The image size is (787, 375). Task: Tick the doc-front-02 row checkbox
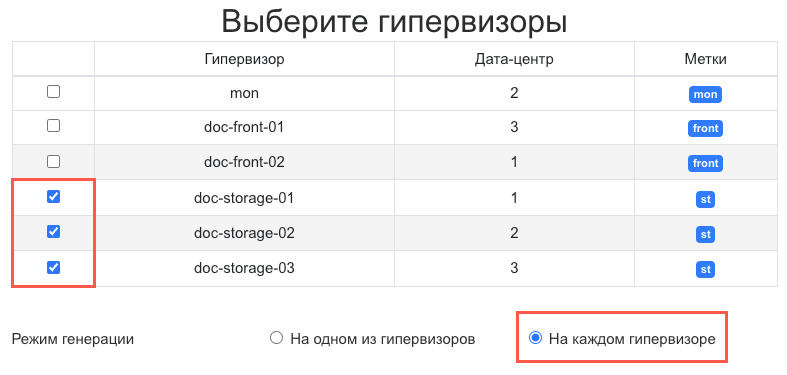point(53,161)
